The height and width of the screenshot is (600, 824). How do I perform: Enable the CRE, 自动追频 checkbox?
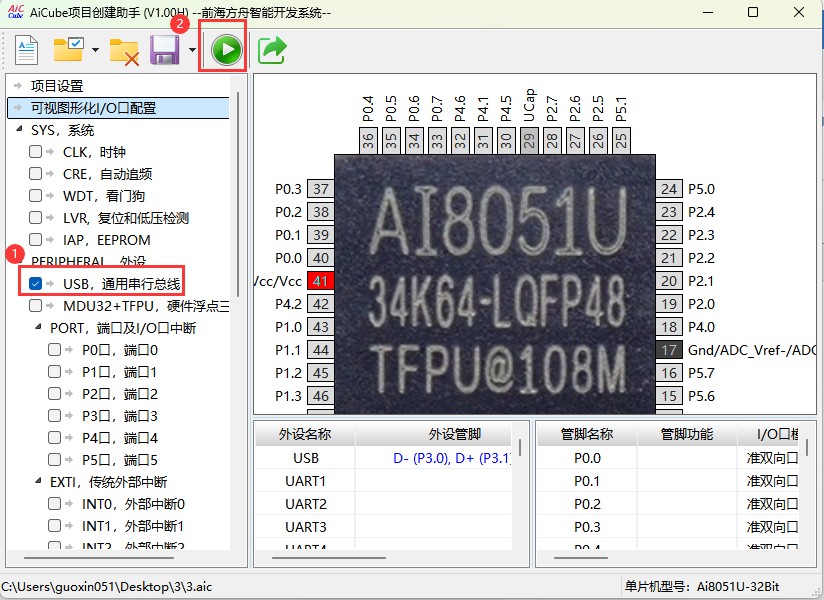click(x=35, y=173)
